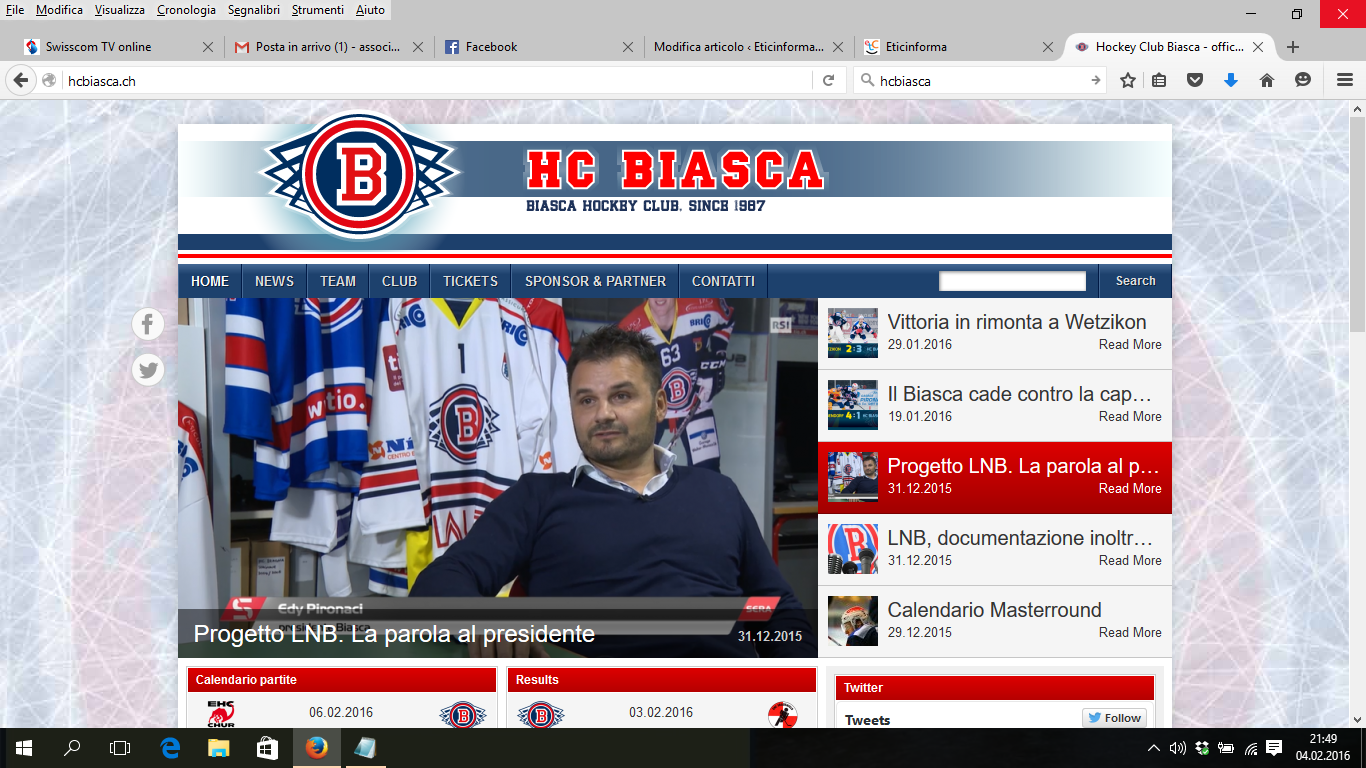Viewport: 1366px width, 768px height.
Task: Click Vittoria in rimonta article thumbnail
Action: click(x=853, y=333)
